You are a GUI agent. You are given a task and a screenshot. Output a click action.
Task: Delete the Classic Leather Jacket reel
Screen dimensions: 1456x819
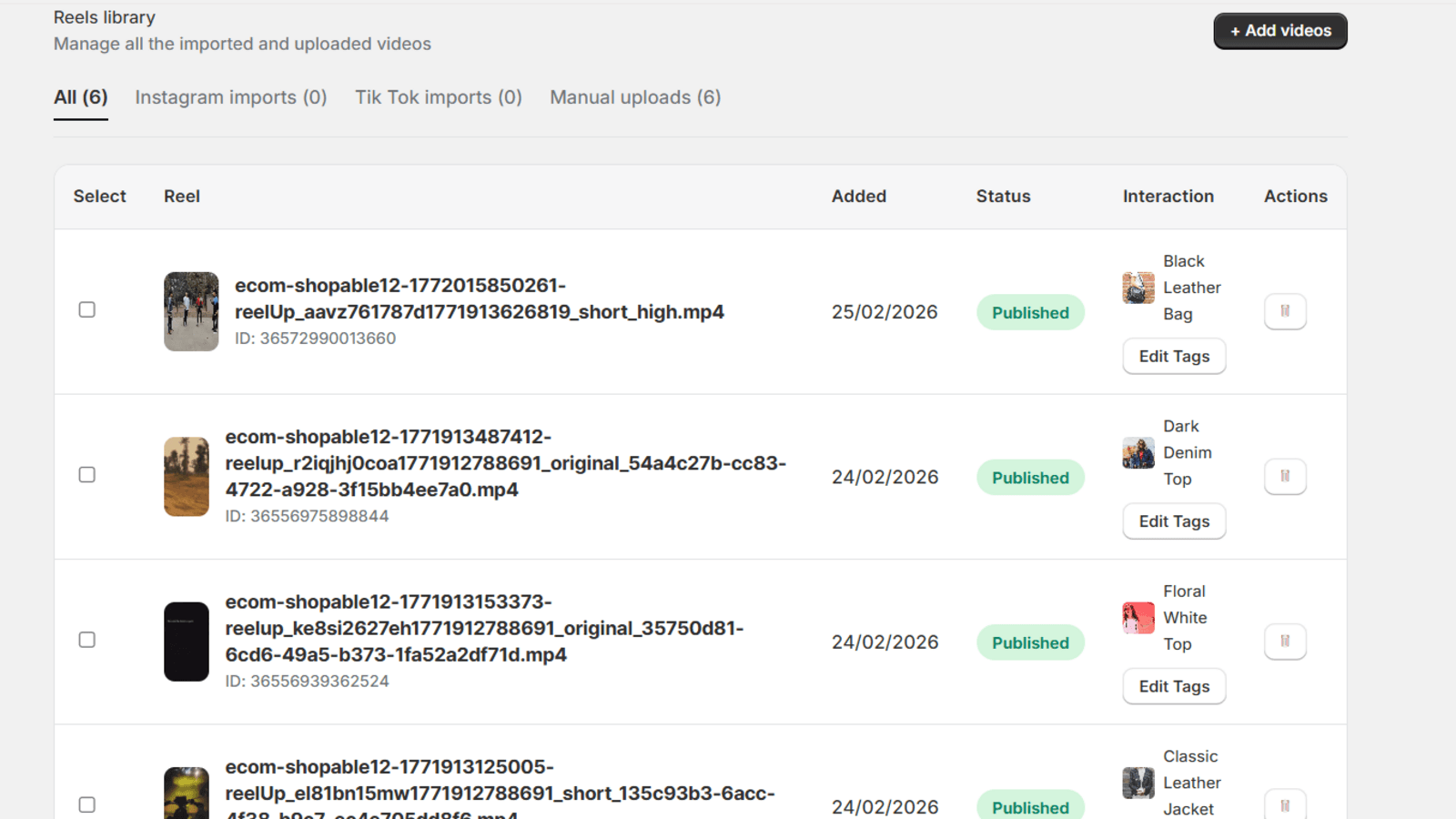[1285, 805]
